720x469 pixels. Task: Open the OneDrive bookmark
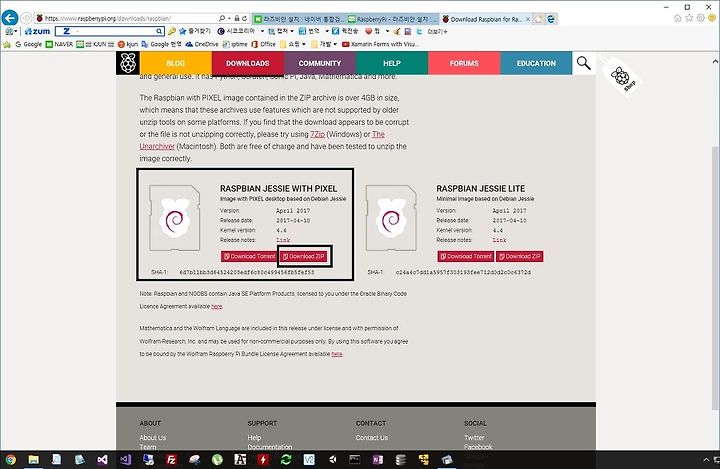point(202,44)
